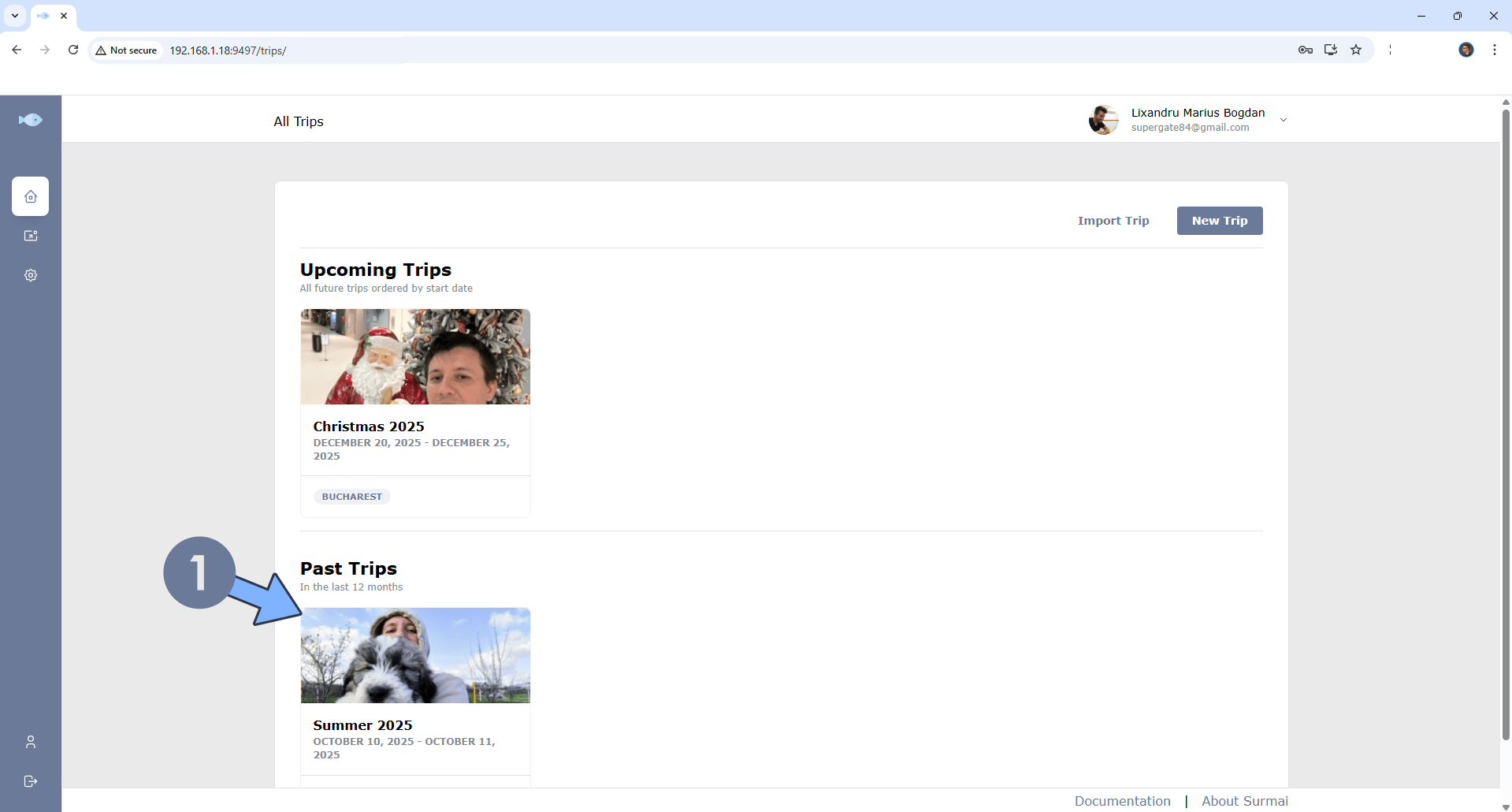
Task: Open the Summer 2025 trip photo
Action: click(415, 655)
